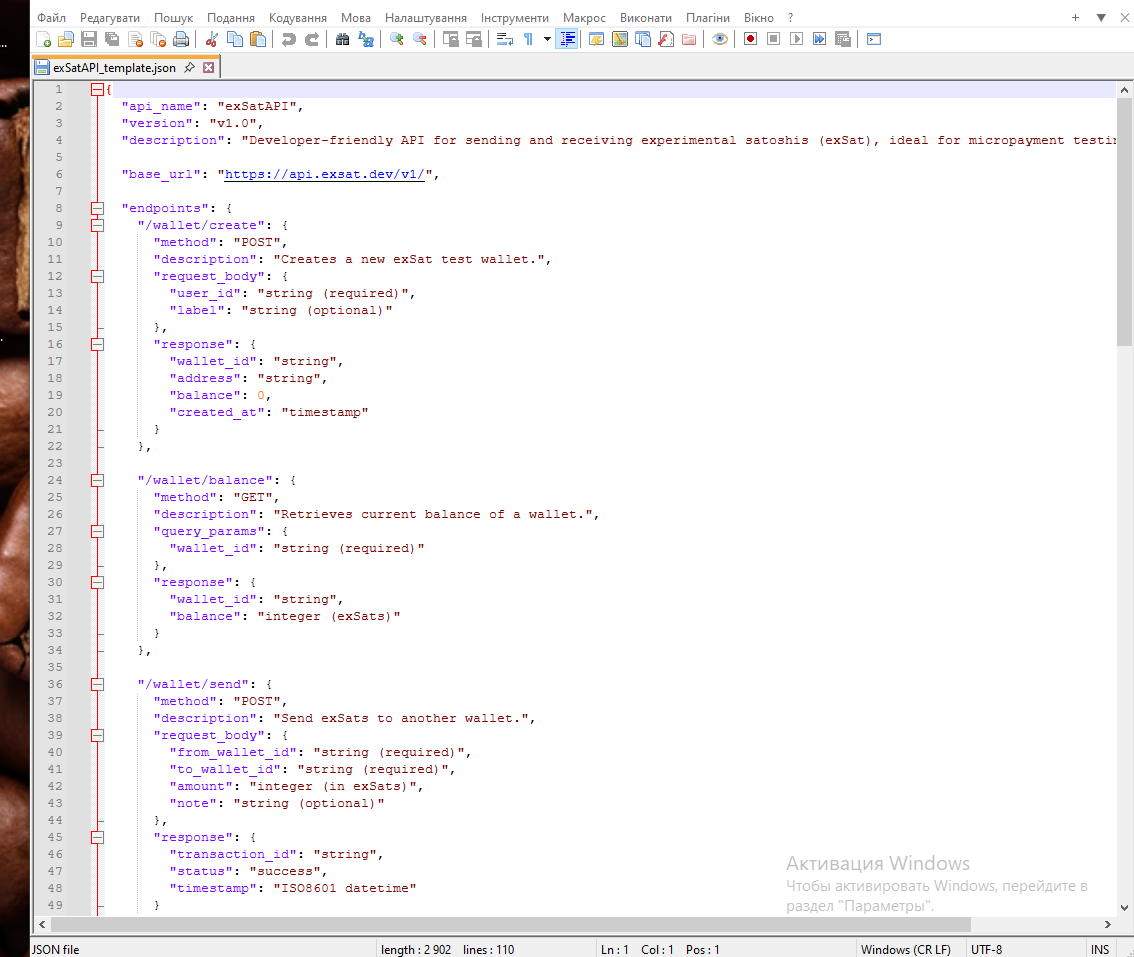Image resolution: width=1134 pixels, height=957 pixels.
Task: Open the Редагувати menu
Action: click(110, 17)
